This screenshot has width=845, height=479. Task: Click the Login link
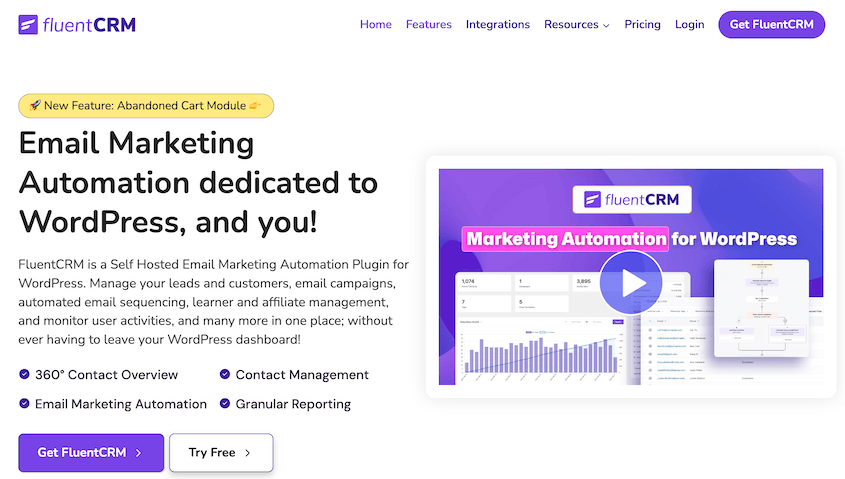pyautogui.click(x=689, y=25)
